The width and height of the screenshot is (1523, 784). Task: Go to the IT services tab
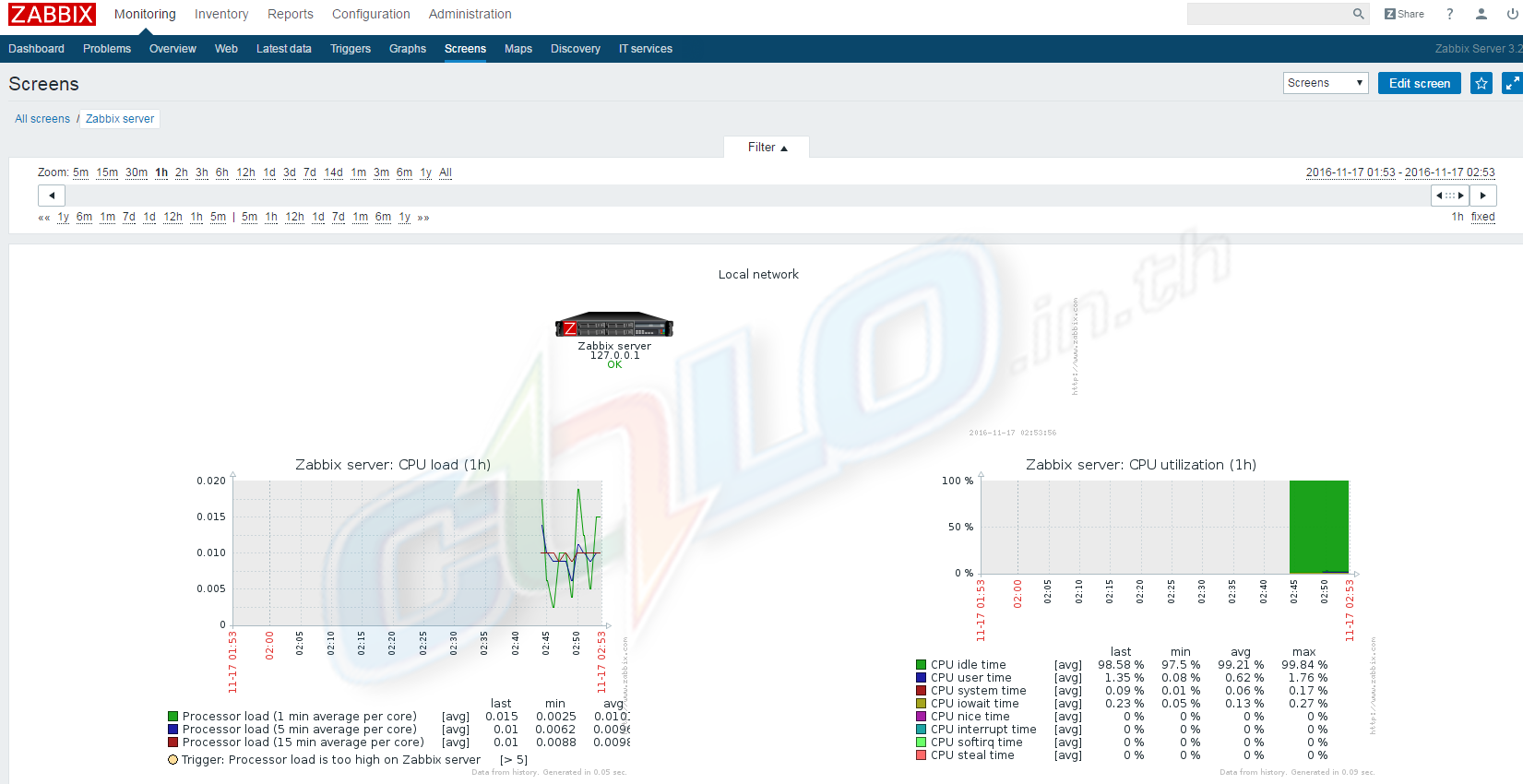(x=646, y=49)
